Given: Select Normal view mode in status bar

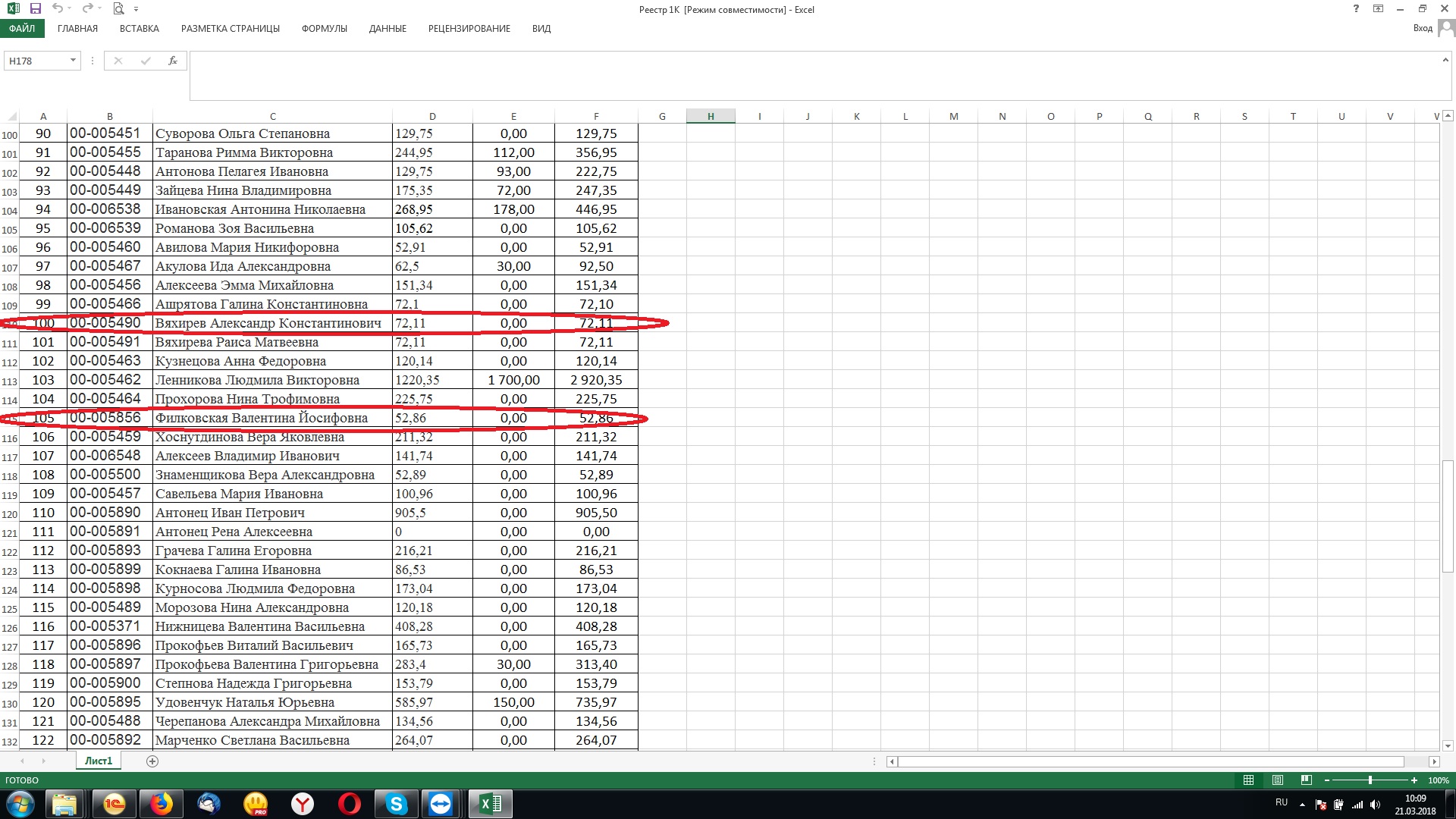Looking at the screenshot, I should (x=1249, y=780).
